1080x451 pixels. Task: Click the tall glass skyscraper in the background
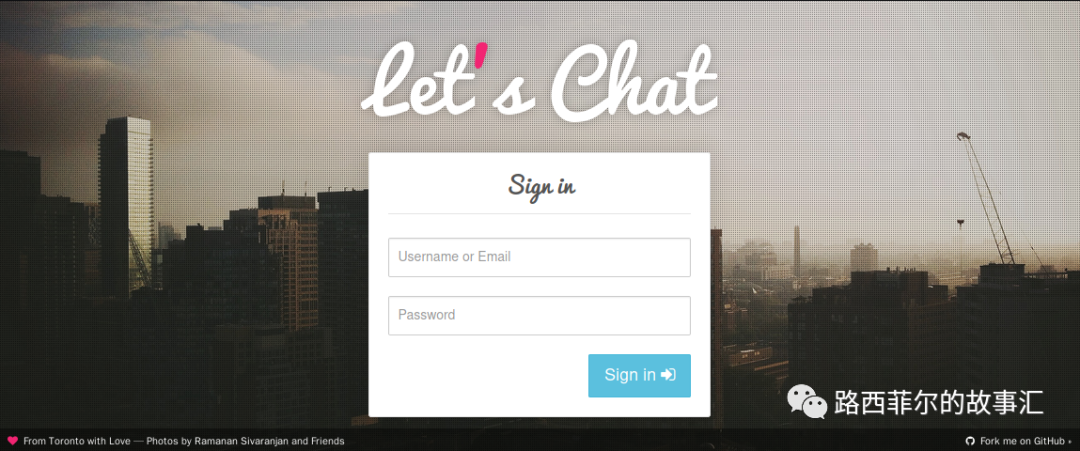point(125,207)
